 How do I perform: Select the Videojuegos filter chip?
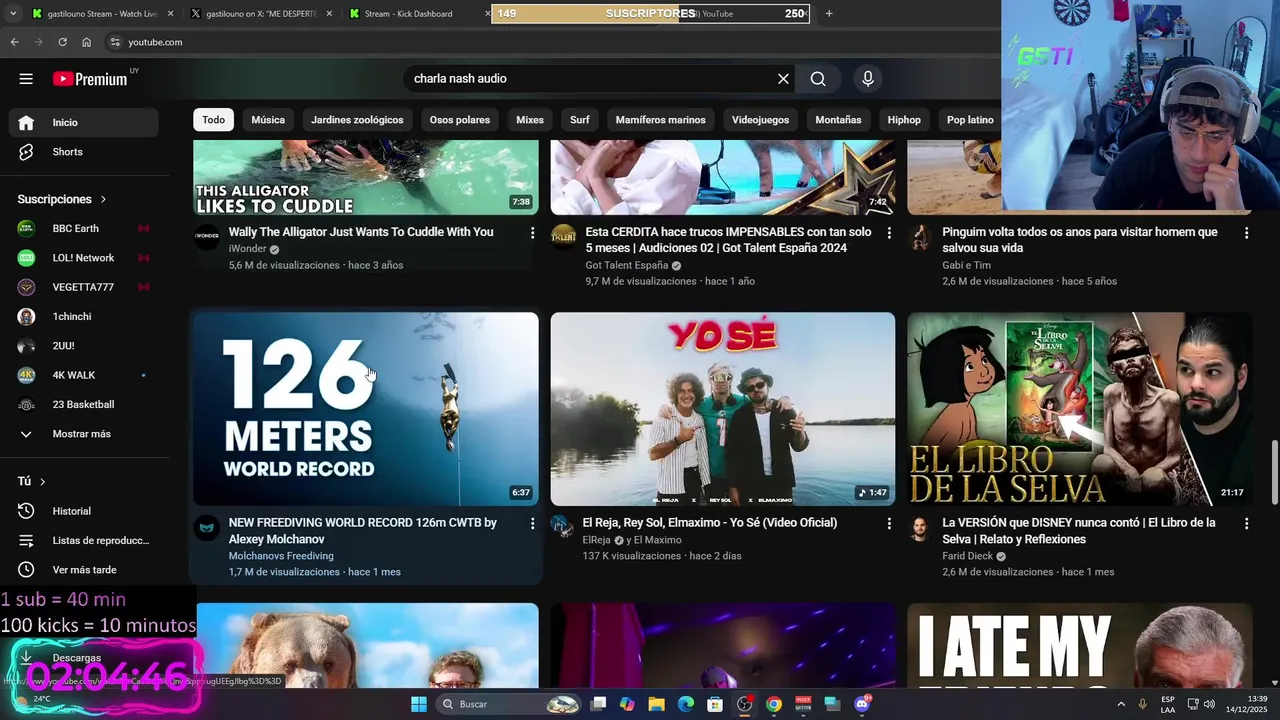760,120
